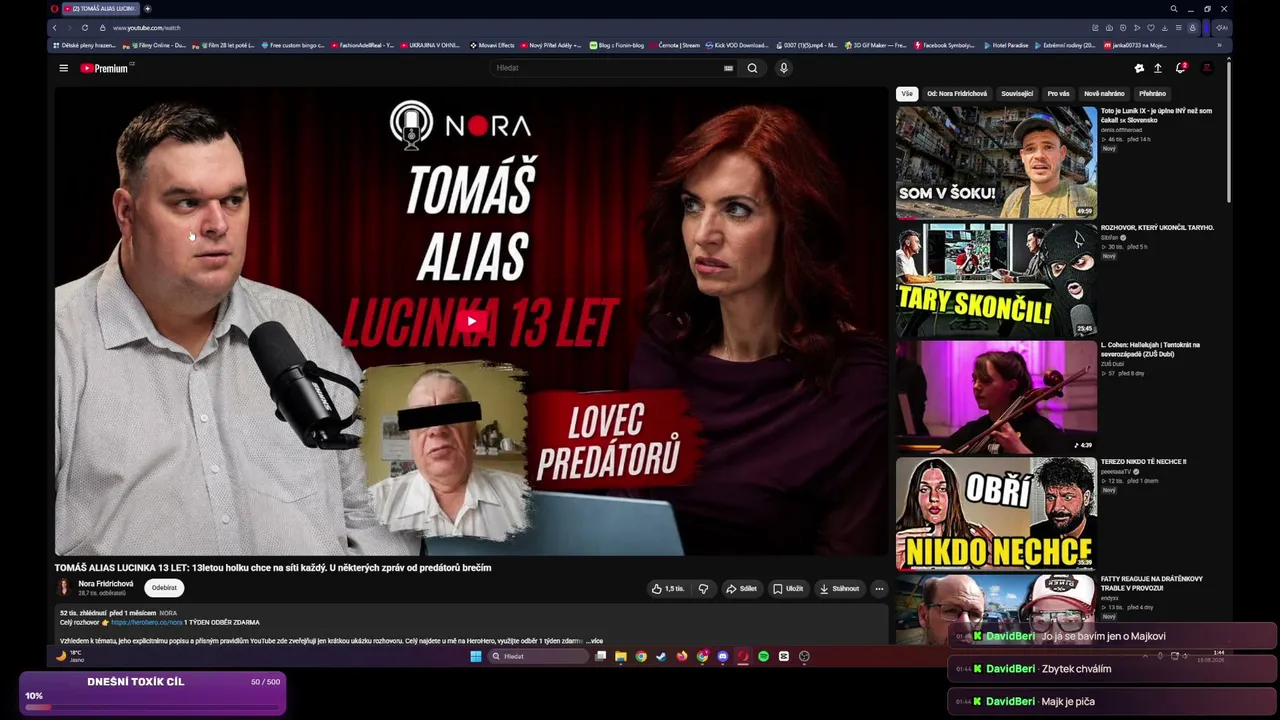Screen dimensions: 1280x720
Task: Open the TARY SKONČIL video thumbnail
Action: [996, 280]
